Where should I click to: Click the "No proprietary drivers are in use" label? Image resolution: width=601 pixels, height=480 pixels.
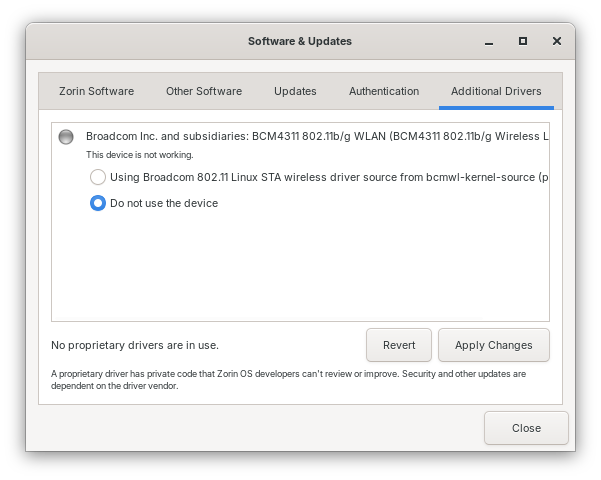click(135, 345)
